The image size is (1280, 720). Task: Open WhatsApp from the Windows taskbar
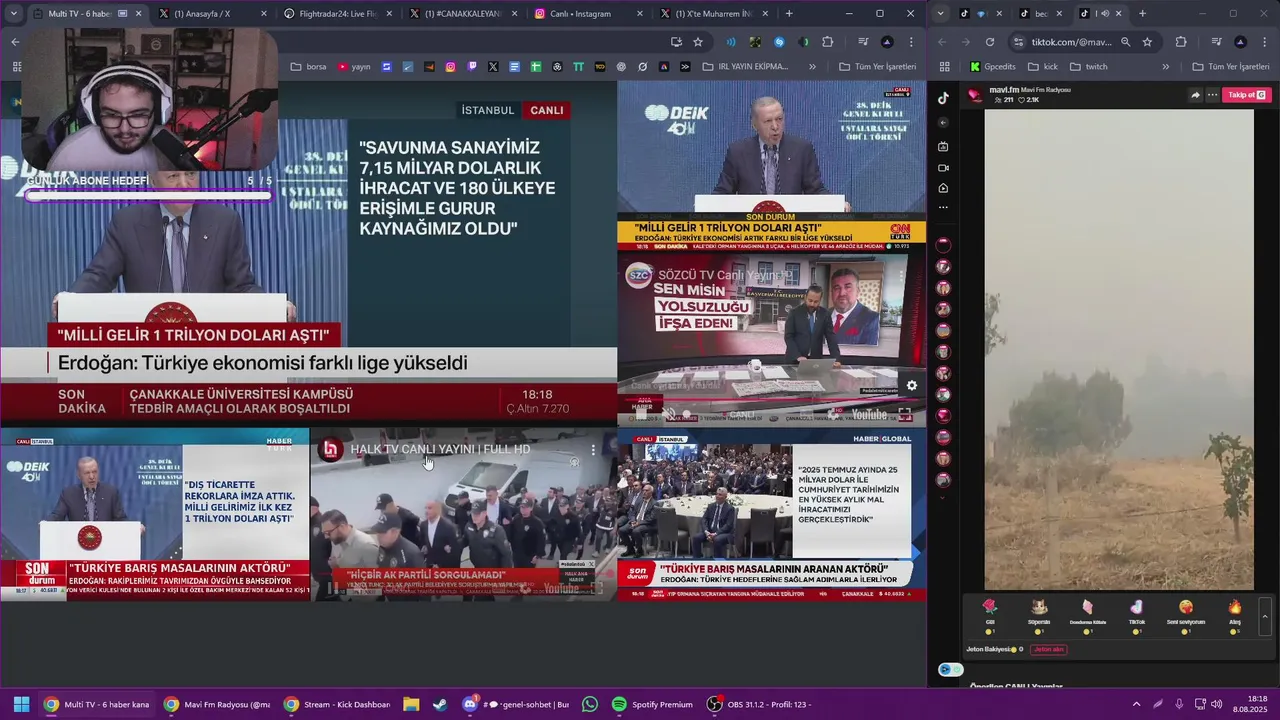(590, 704)
